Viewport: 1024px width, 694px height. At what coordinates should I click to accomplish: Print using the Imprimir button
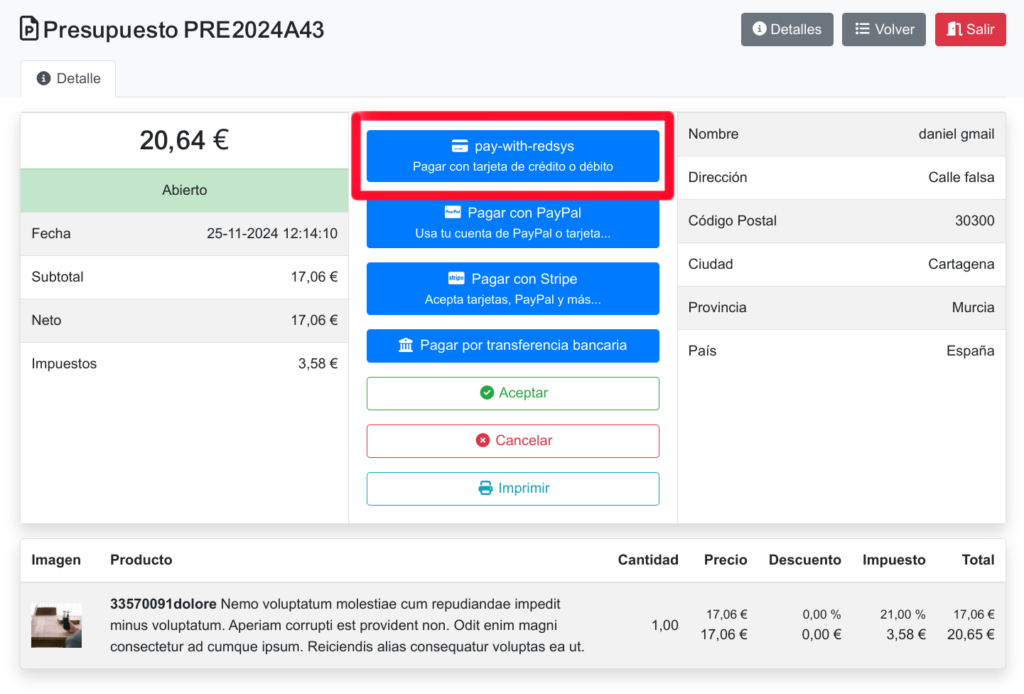coord(513,488)
